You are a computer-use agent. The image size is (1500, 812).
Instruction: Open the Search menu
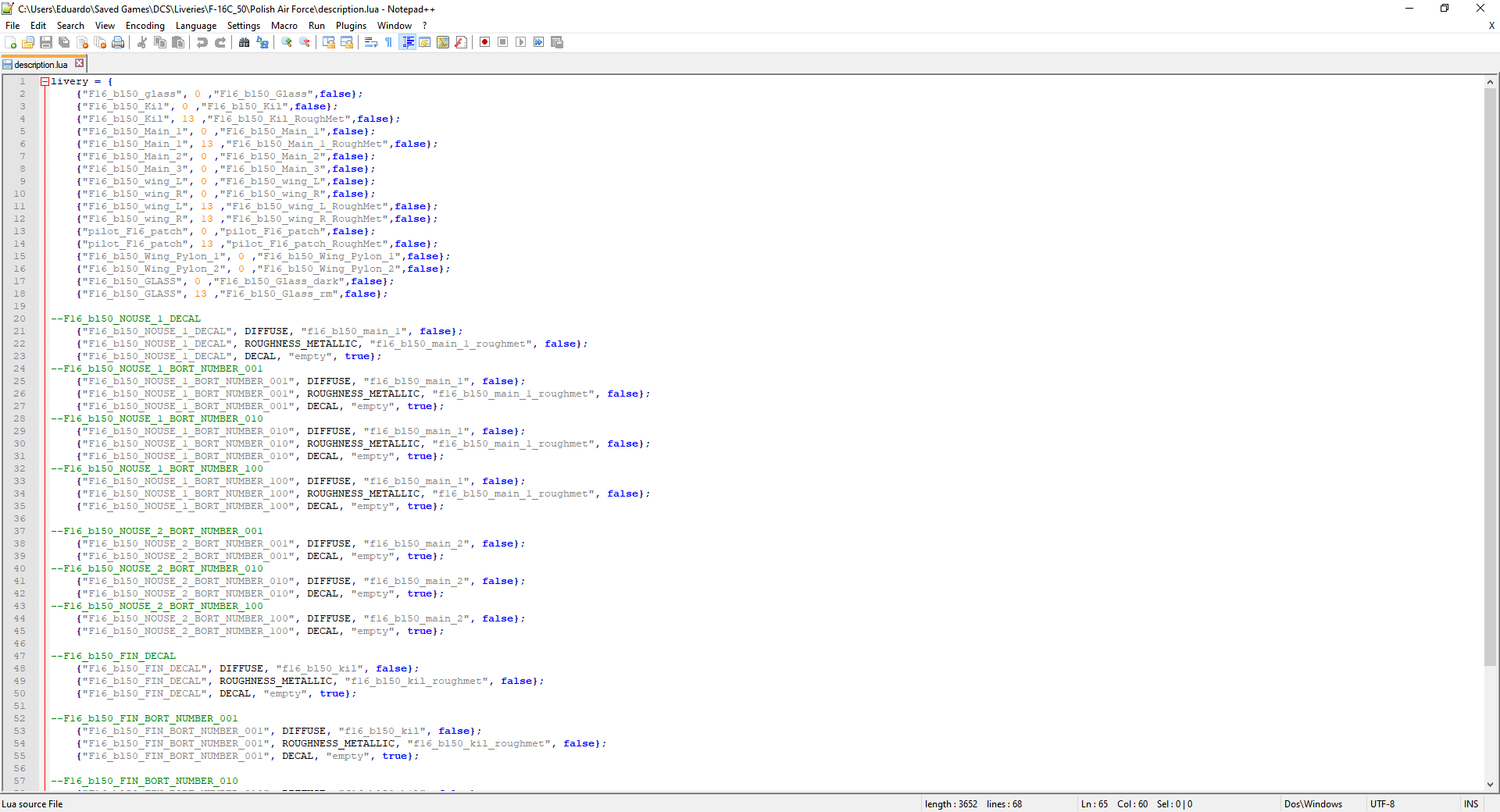(70, 26)
